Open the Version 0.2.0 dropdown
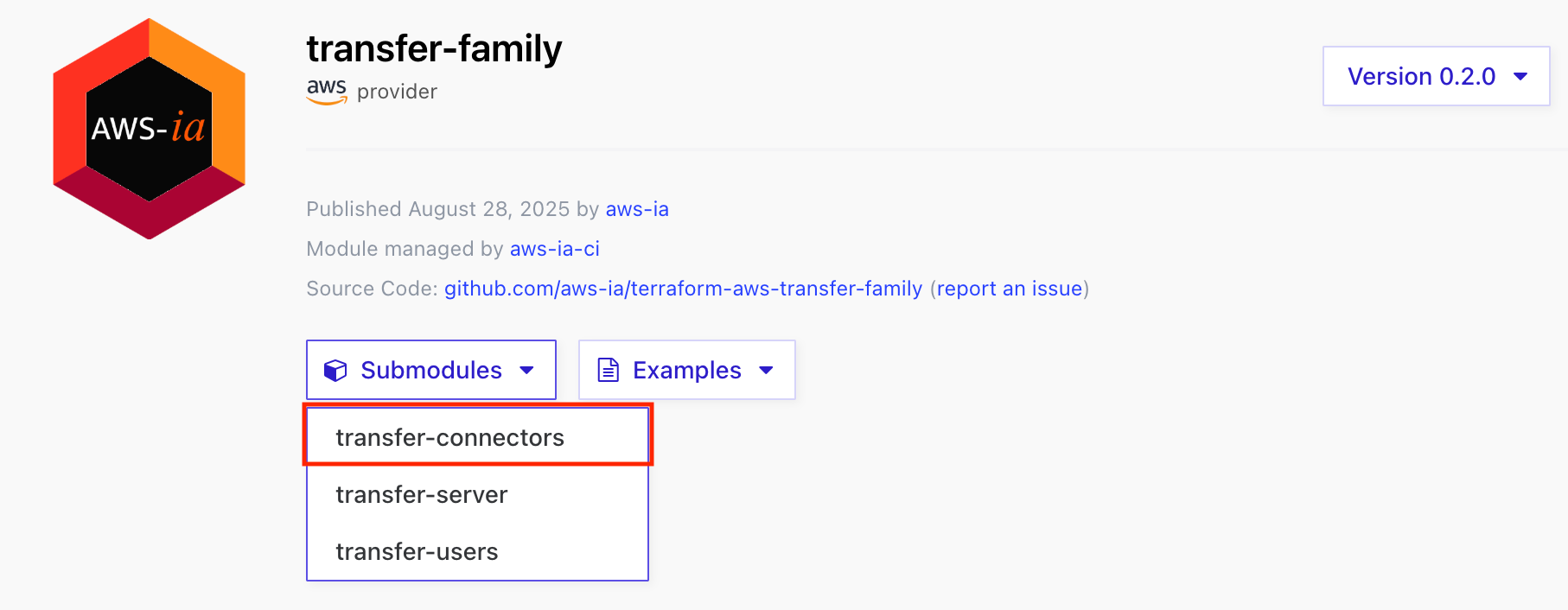Screen dimensions: 1568x610 coord(1436,76)
